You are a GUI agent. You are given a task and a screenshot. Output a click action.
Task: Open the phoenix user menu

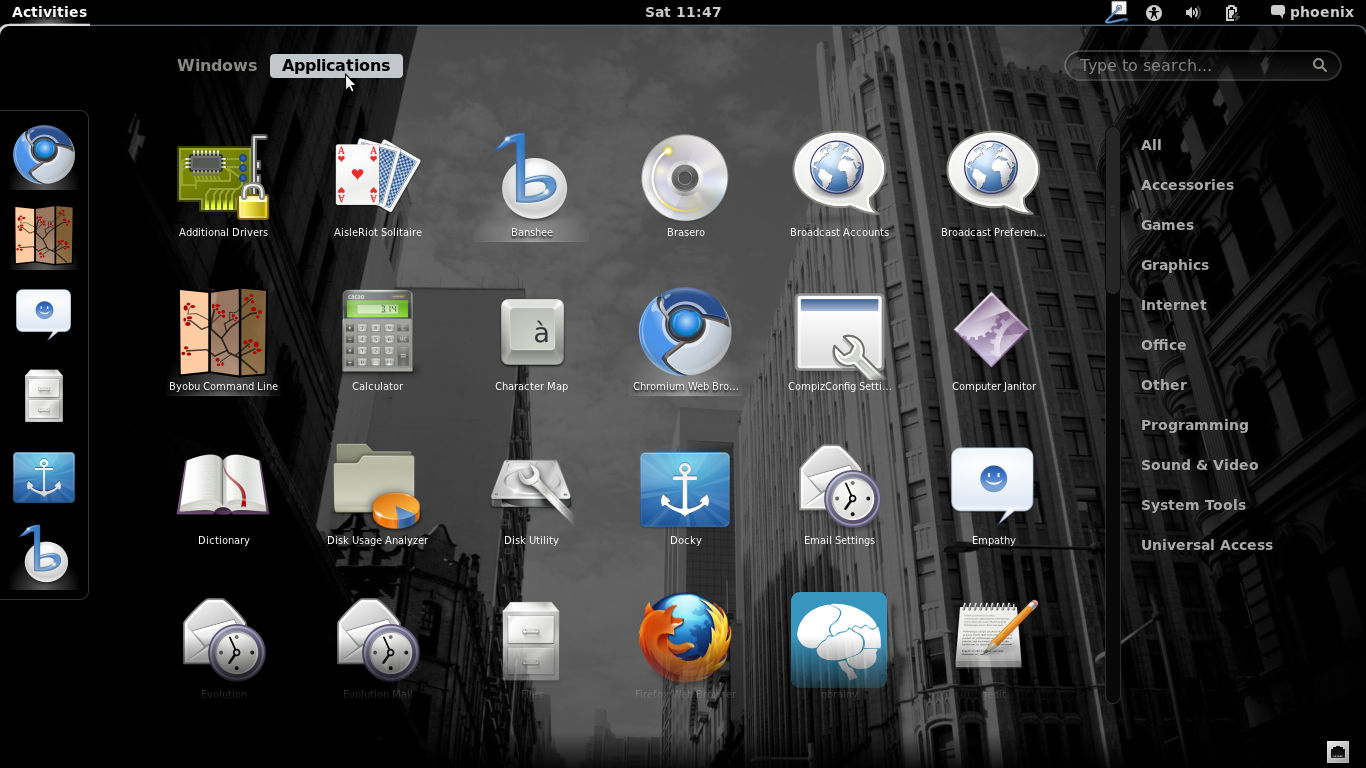tap(1311, 12)
